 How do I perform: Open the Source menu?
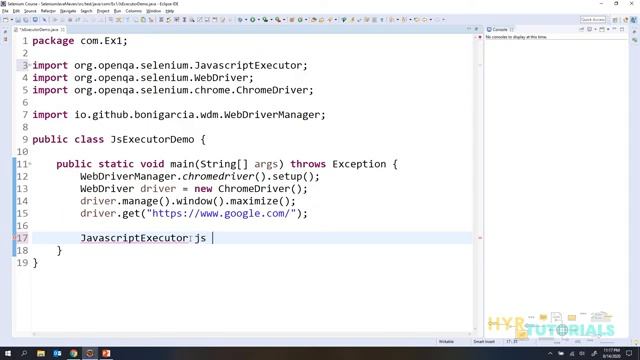[30, 11]
